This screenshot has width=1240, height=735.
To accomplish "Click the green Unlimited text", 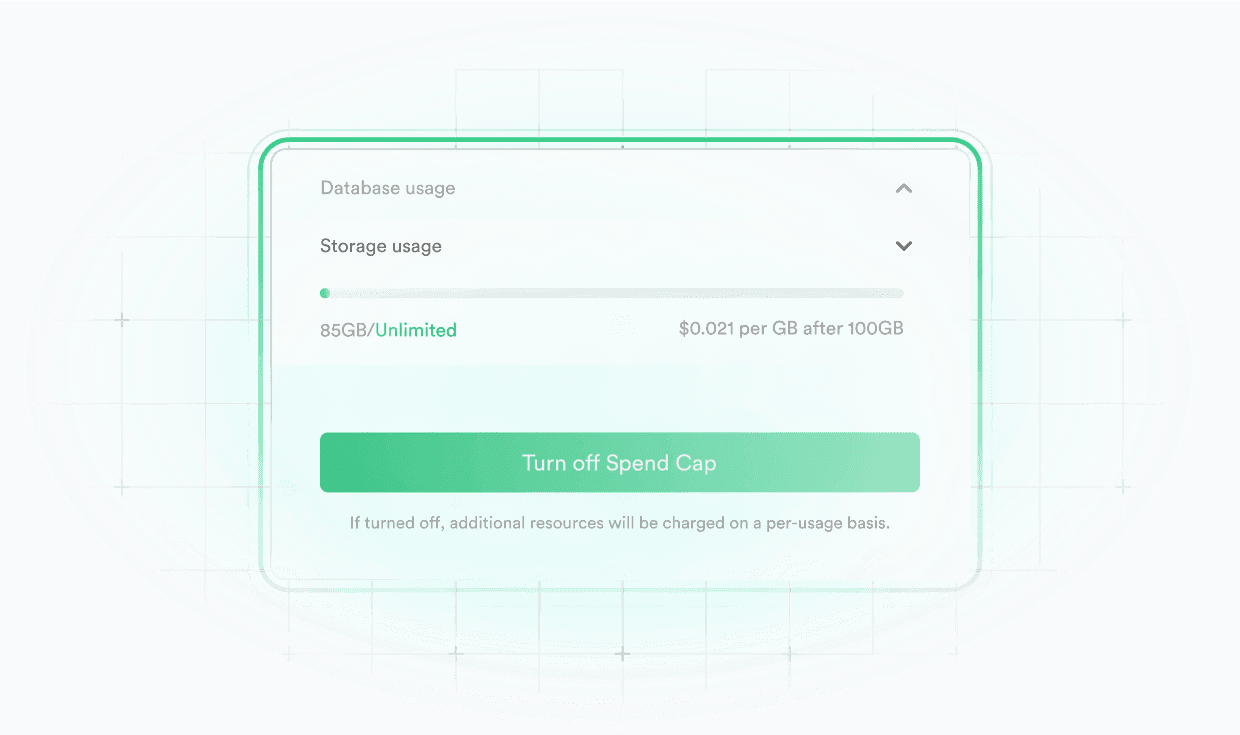I will [x=416, y=330].
